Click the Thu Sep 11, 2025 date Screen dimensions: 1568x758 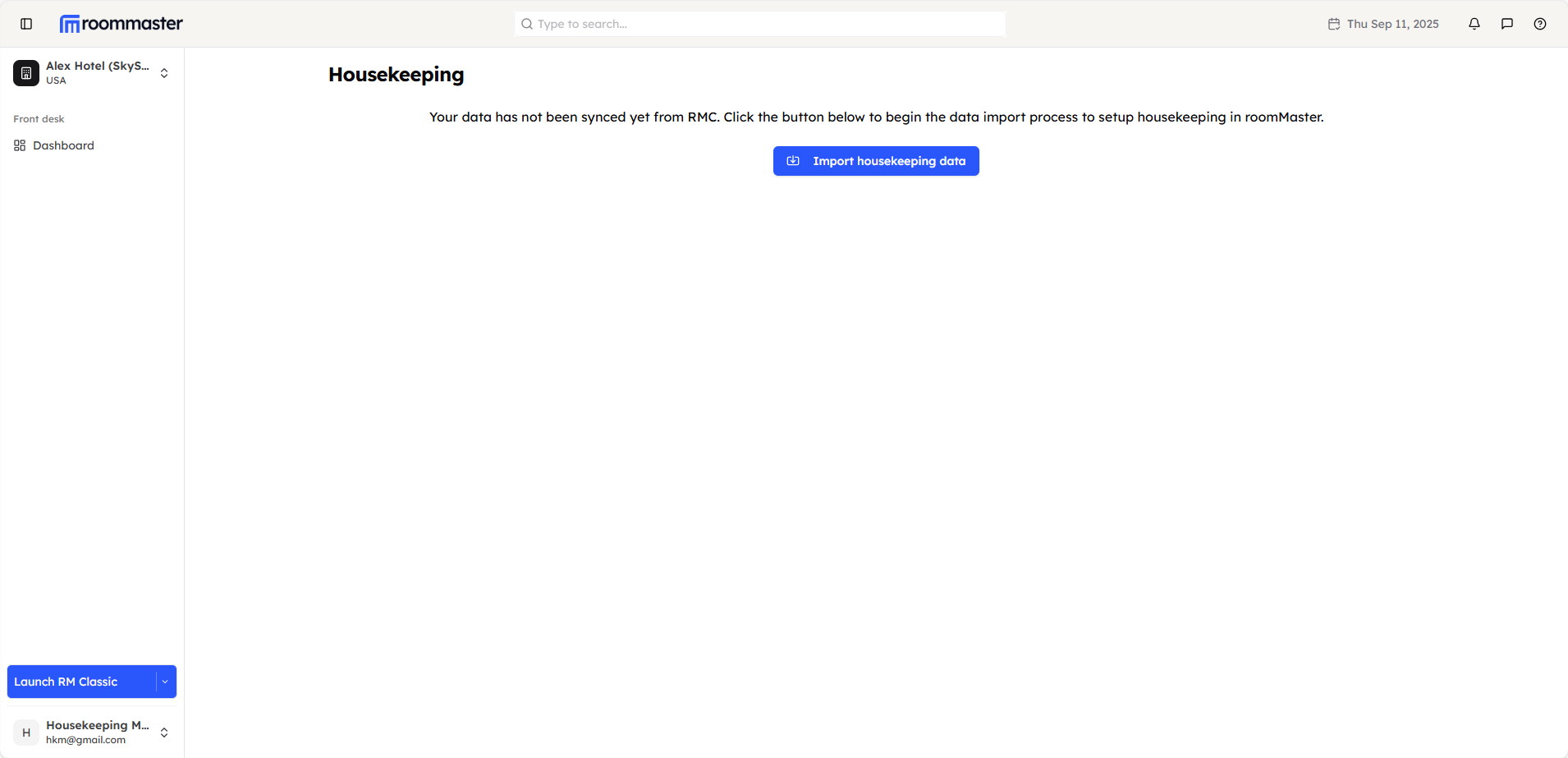click(1392, 24)
